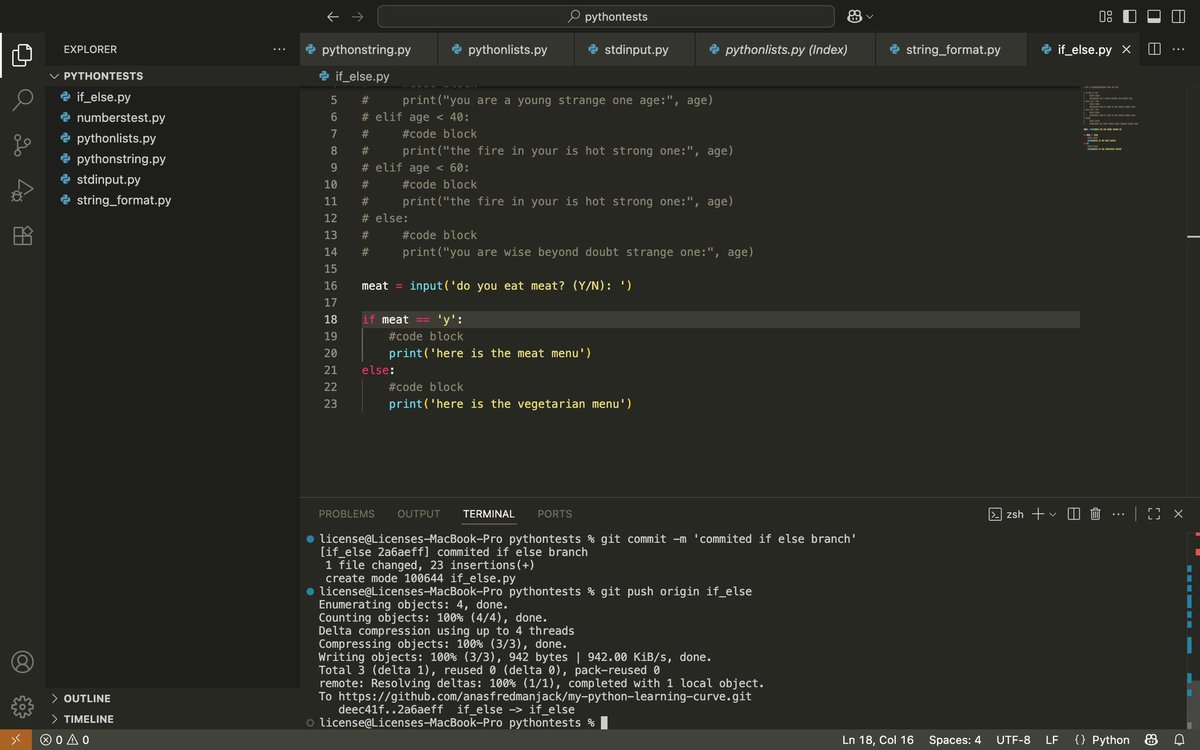Close the terminal panel
Screen dimensions: 1200x750
(1178, 514)
